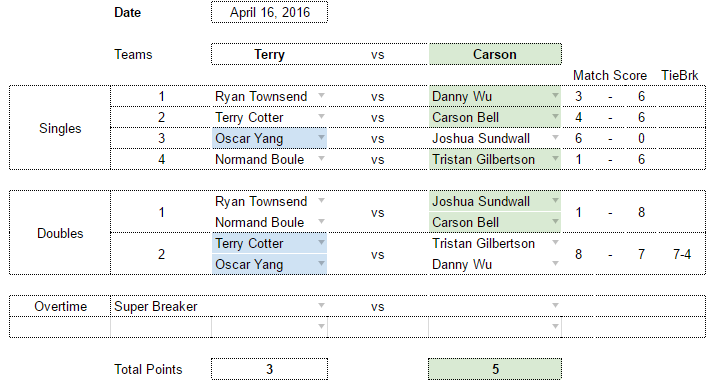Click the Match Score column header
This screenshot has height=386, width=710.
[610, 75]
